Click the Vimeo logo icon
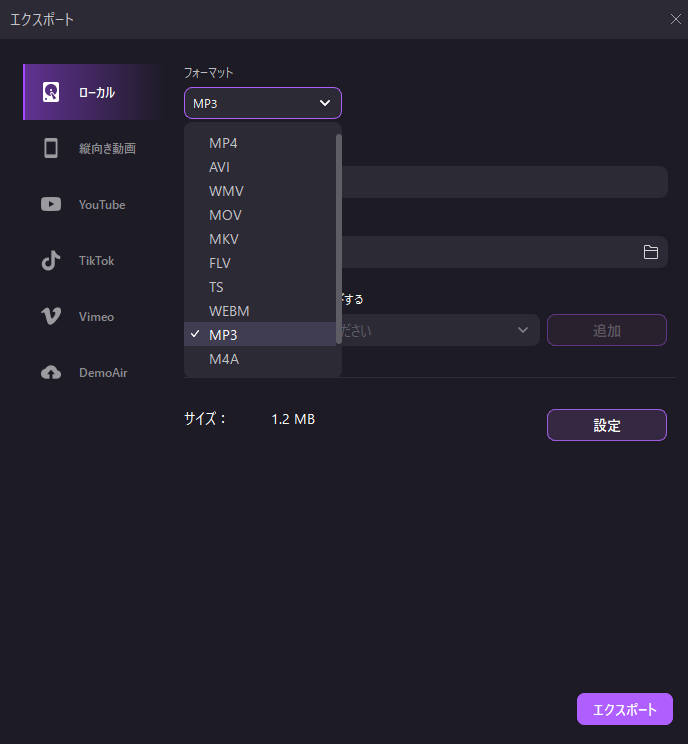 point(51,316)
